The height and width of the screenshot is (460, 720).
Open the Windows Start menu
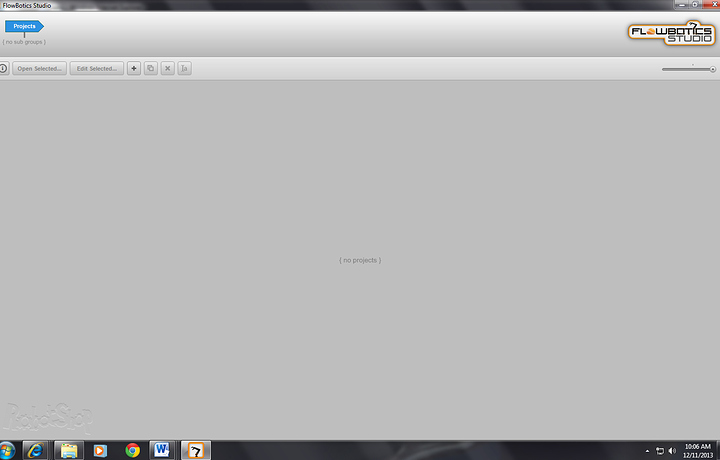coord(6,450)
